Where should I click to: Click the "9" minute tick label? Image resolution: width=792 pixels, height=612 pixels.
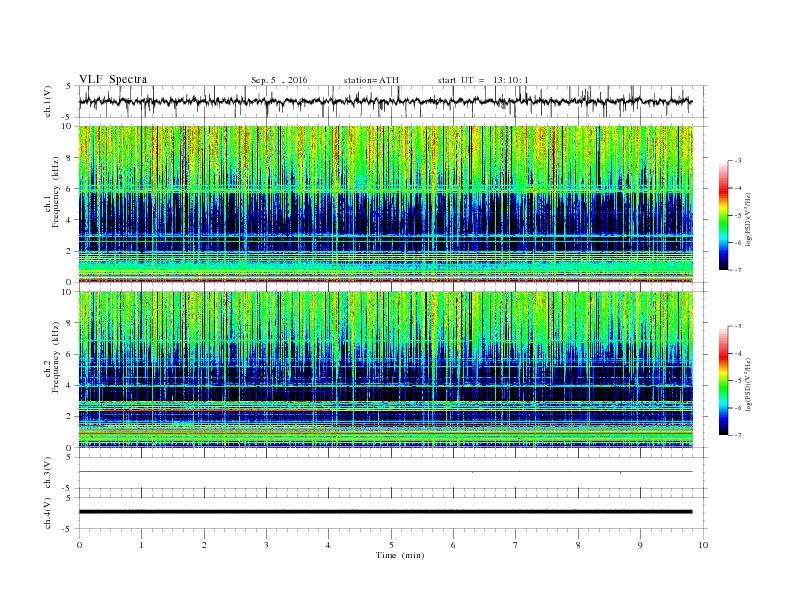[640, 545]
